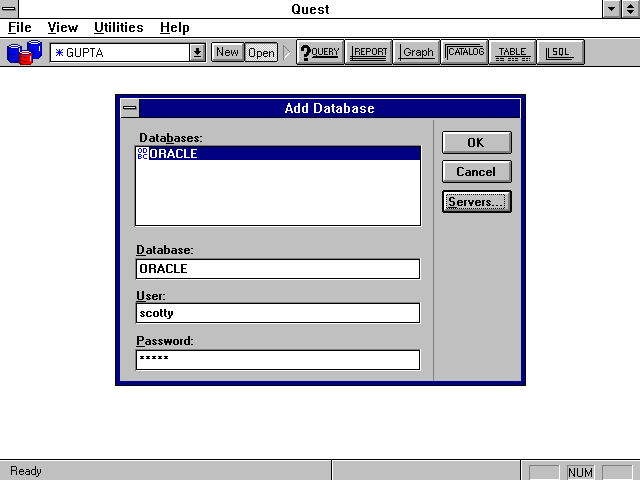The width and height of the screenshot is (640, 480).
Task: Click into the User field containing scotty
Action: coord(277,313)
